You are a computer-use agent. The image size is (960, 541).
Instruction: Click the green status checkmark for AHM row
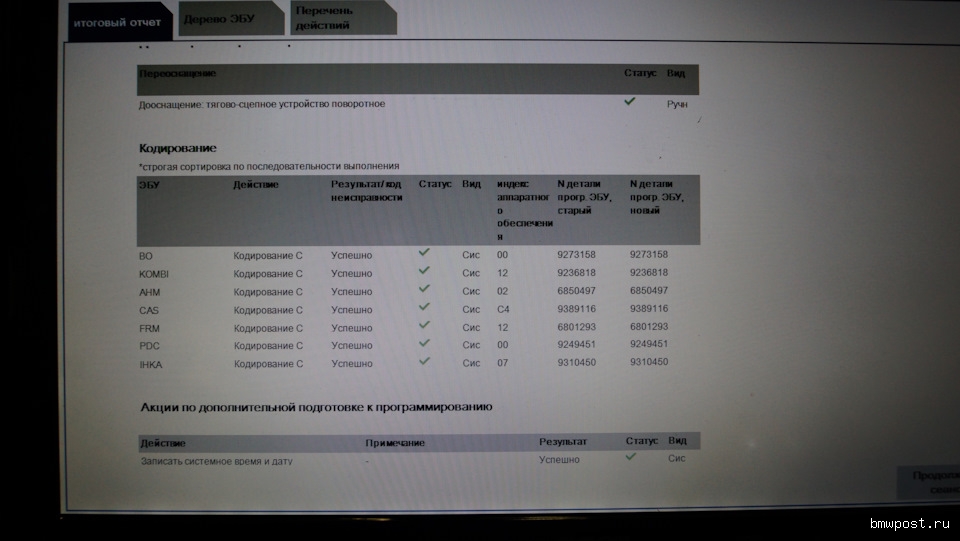(x=424, y=289)
